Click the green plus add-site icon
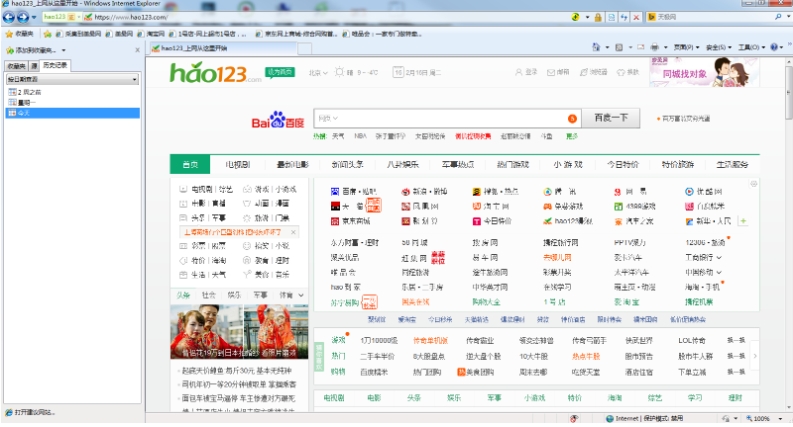Screen dimensions: 793x427 [x=743, y=221]
